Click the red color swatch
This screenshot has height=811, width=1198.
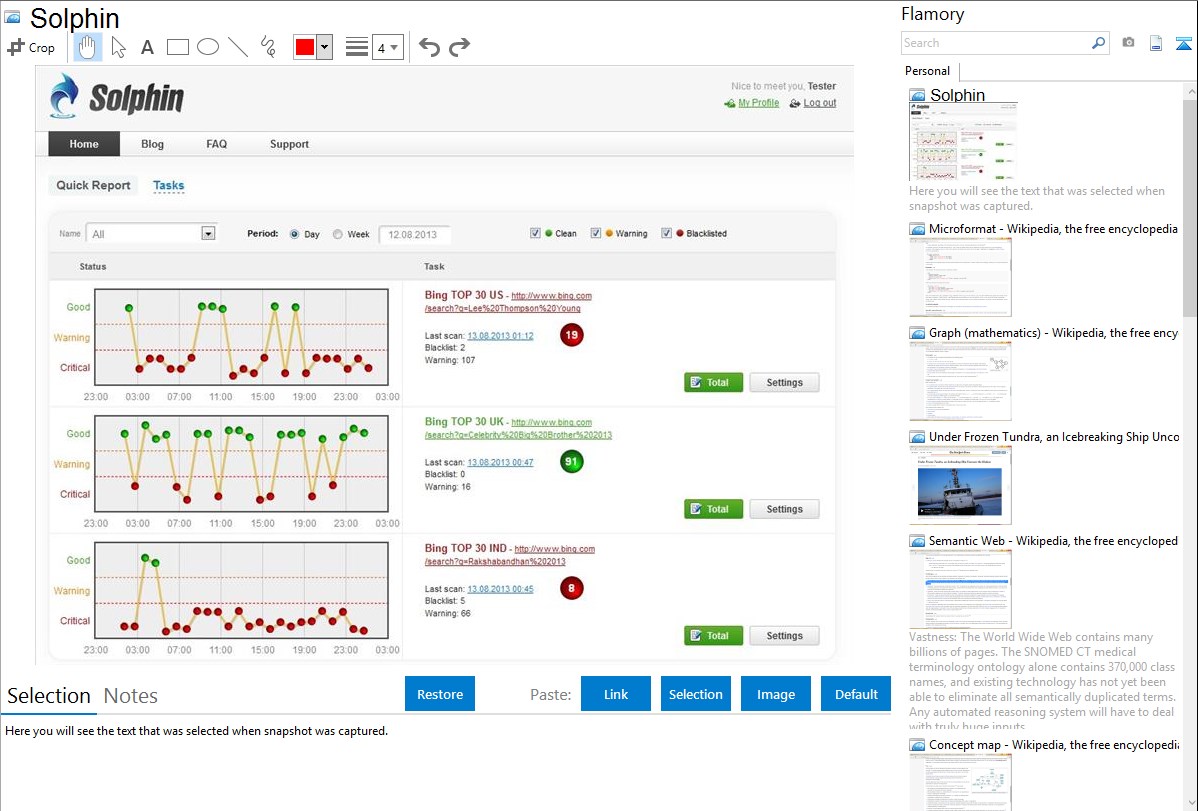tap(305, 47)
